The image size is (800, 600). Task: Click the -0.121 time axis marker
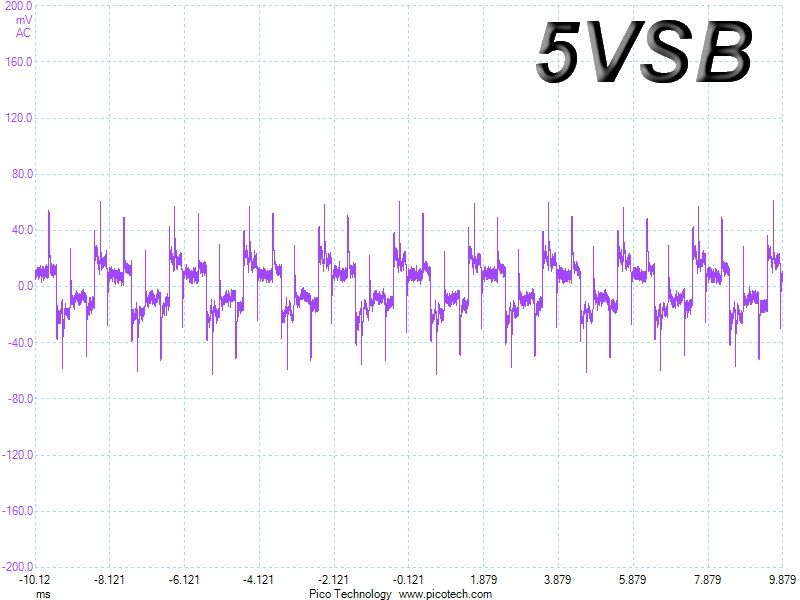[x=408, y=580]
